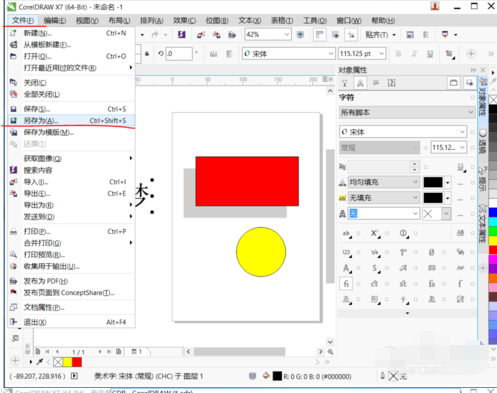Click the Publish to PDF toolbar icon
The image size is (497, 393).
232,35
